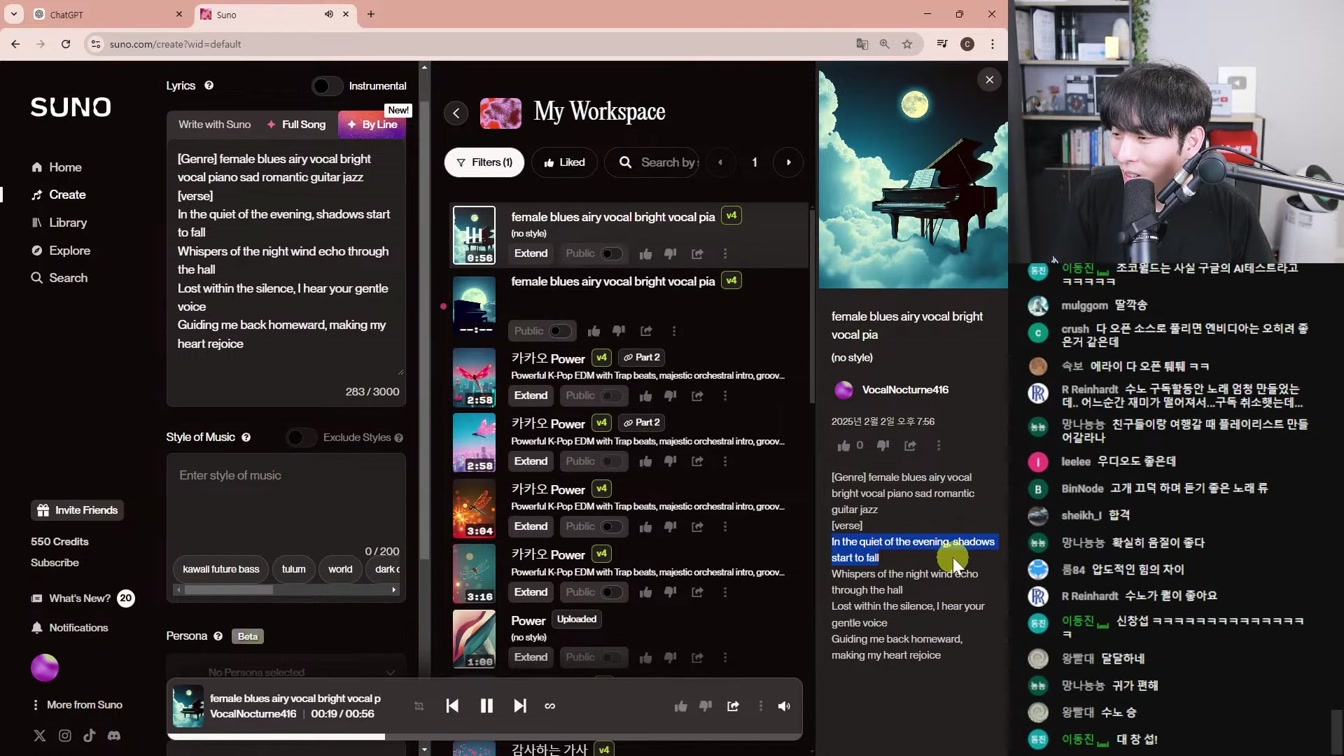Open Suno's X social link

tap(40, 736)
